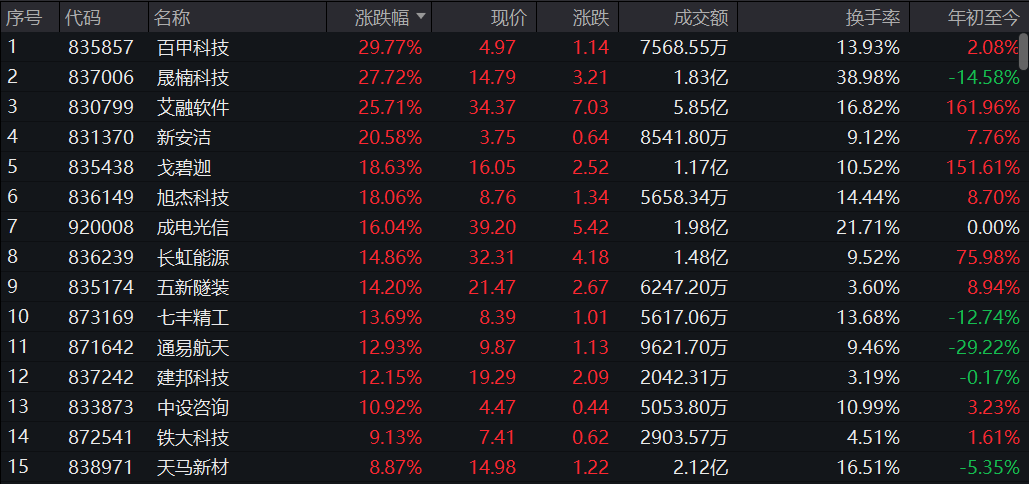
Task: Click turnover value 5.85亿
Action: (x=700, y=108)
